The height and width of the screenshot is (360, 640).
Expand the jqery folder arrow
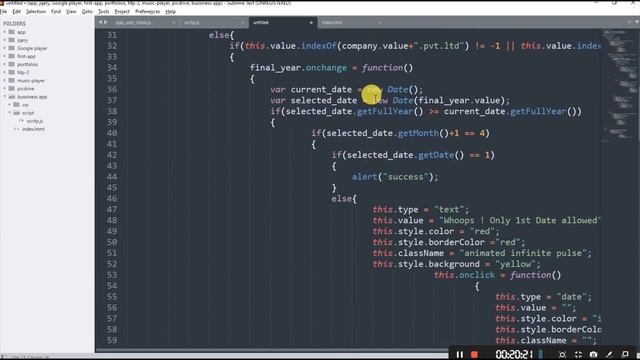pyautogui.click(x=5, y=40)
